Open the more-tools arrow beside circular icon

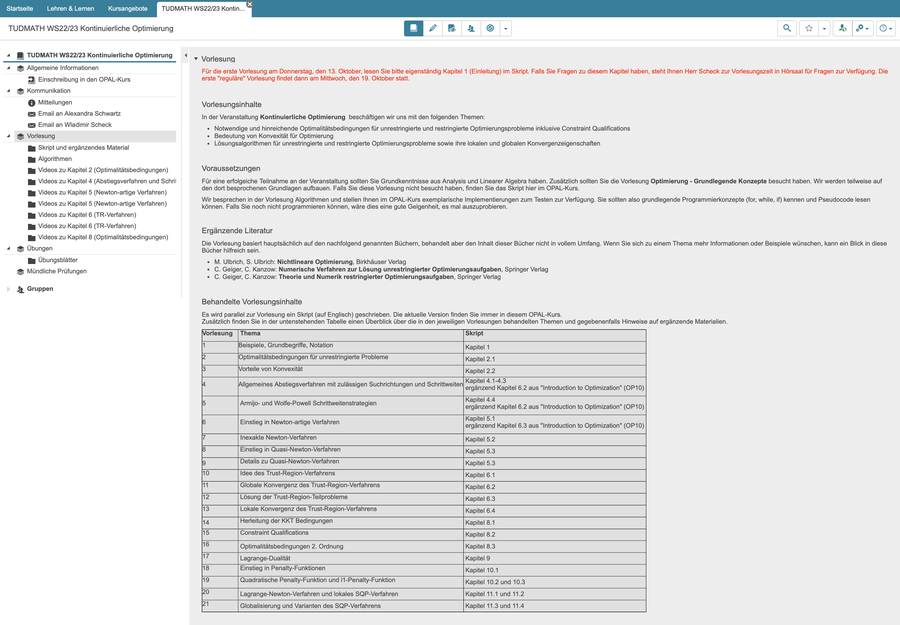click(506, 28)
